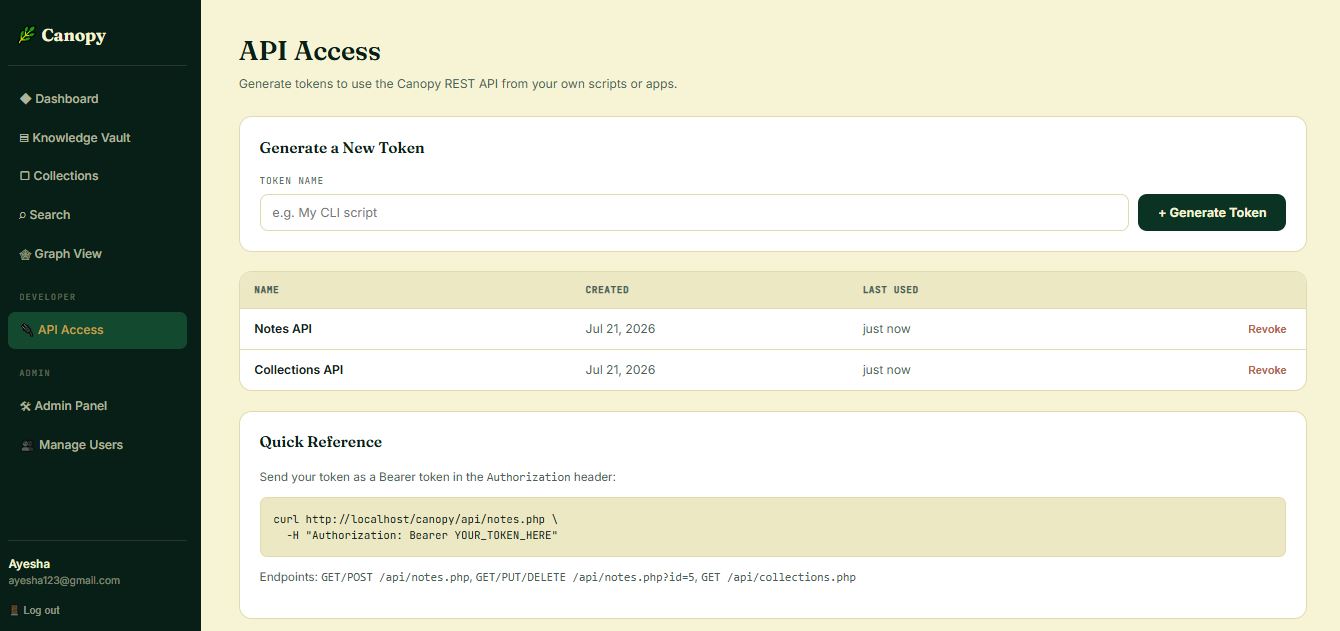The height and width of the screenshot is (631, 1340).
Task: Click the "Generate a New Token" heading
Action: click(342, 148)
